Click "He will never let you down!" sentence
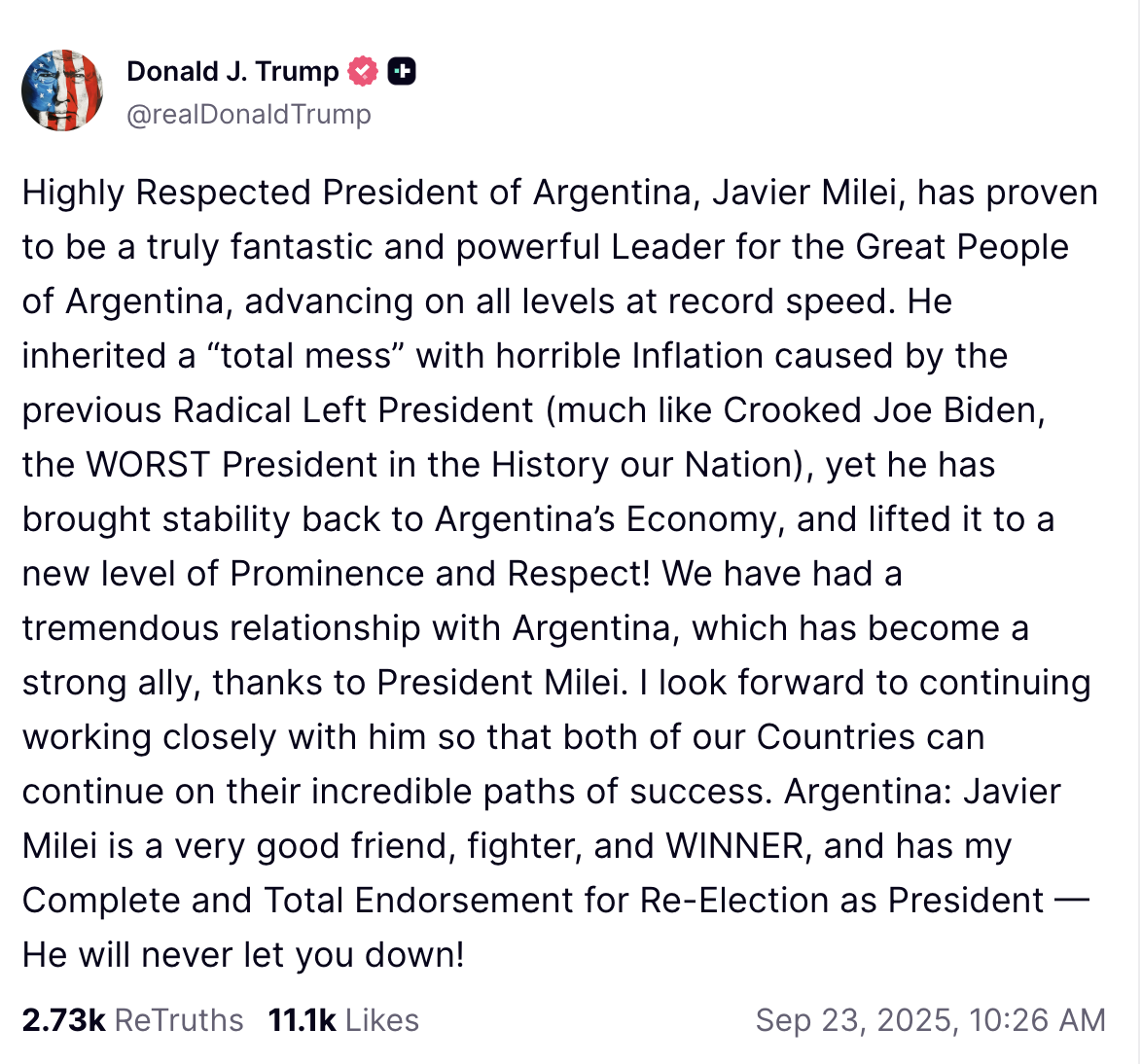 click(243, 955)
